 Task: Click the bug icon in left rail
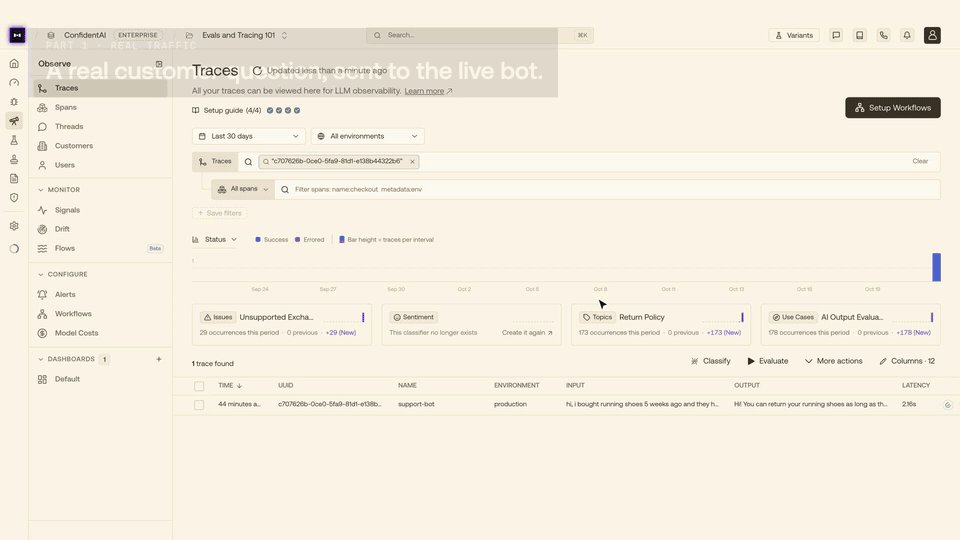[x=14, y=102]
